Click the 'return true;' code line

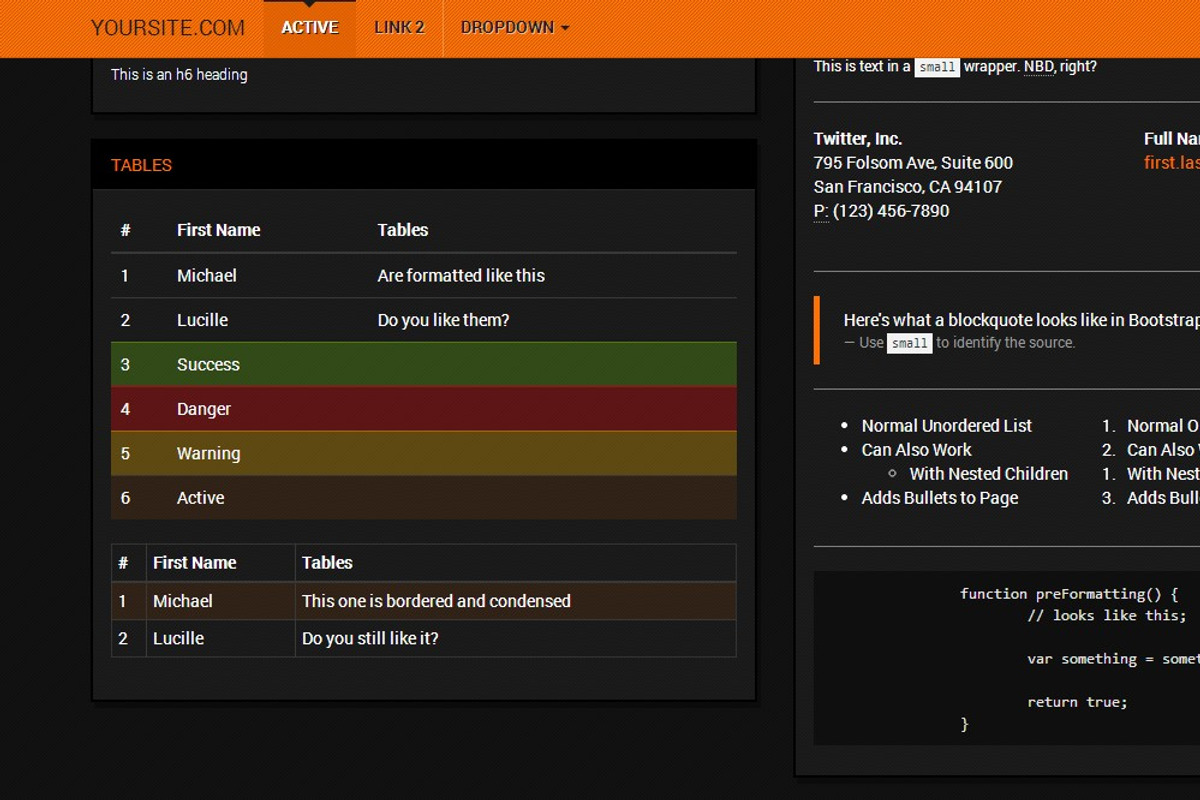click(x=1077, y=702)
